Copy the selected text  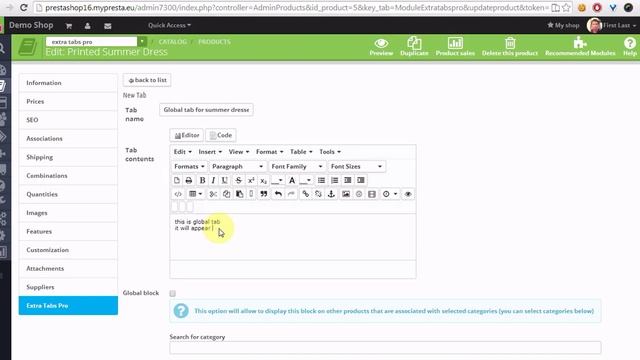[226, 194]
